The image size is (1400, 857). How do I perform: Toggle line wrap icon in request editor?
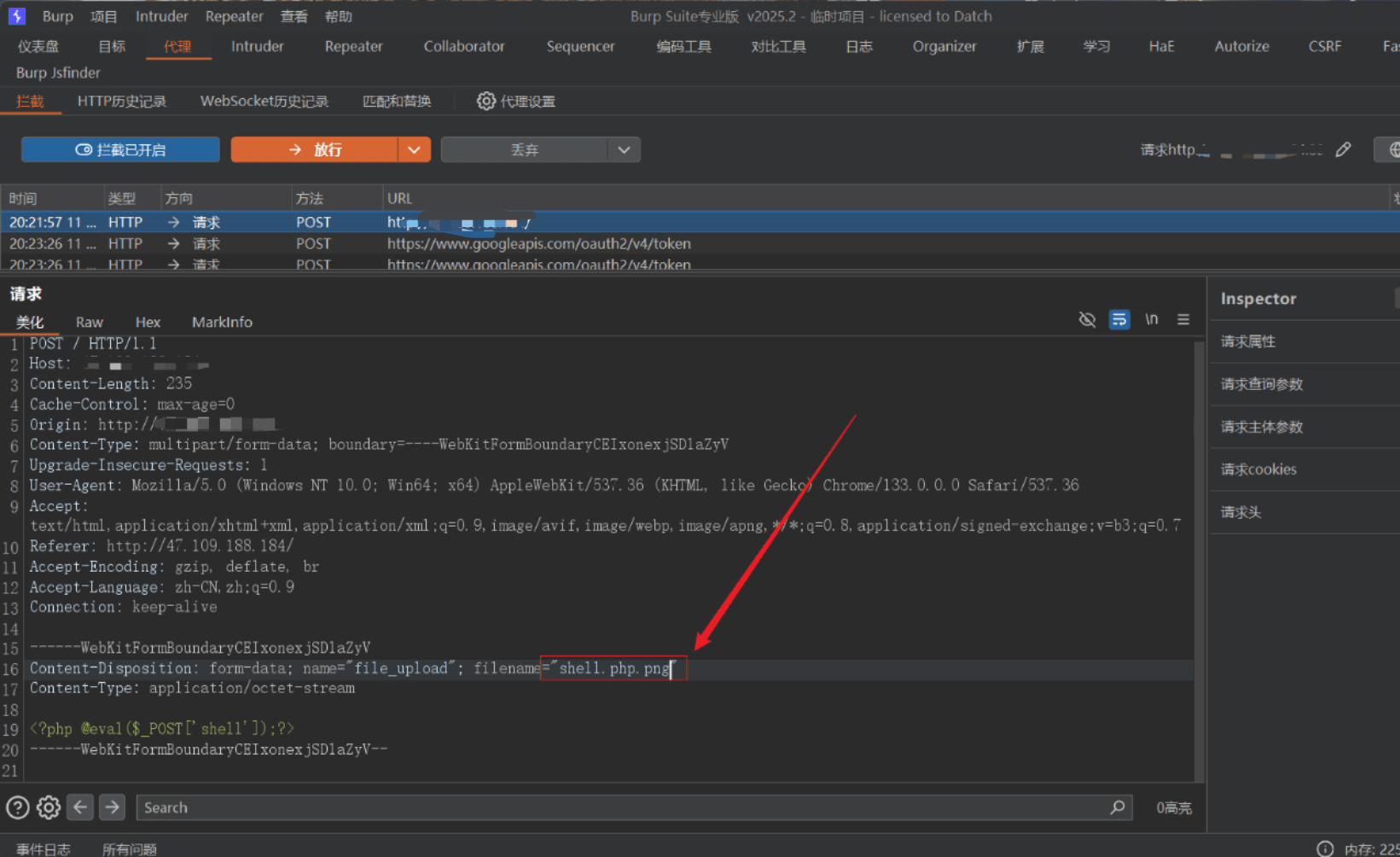click(1119, 320)
